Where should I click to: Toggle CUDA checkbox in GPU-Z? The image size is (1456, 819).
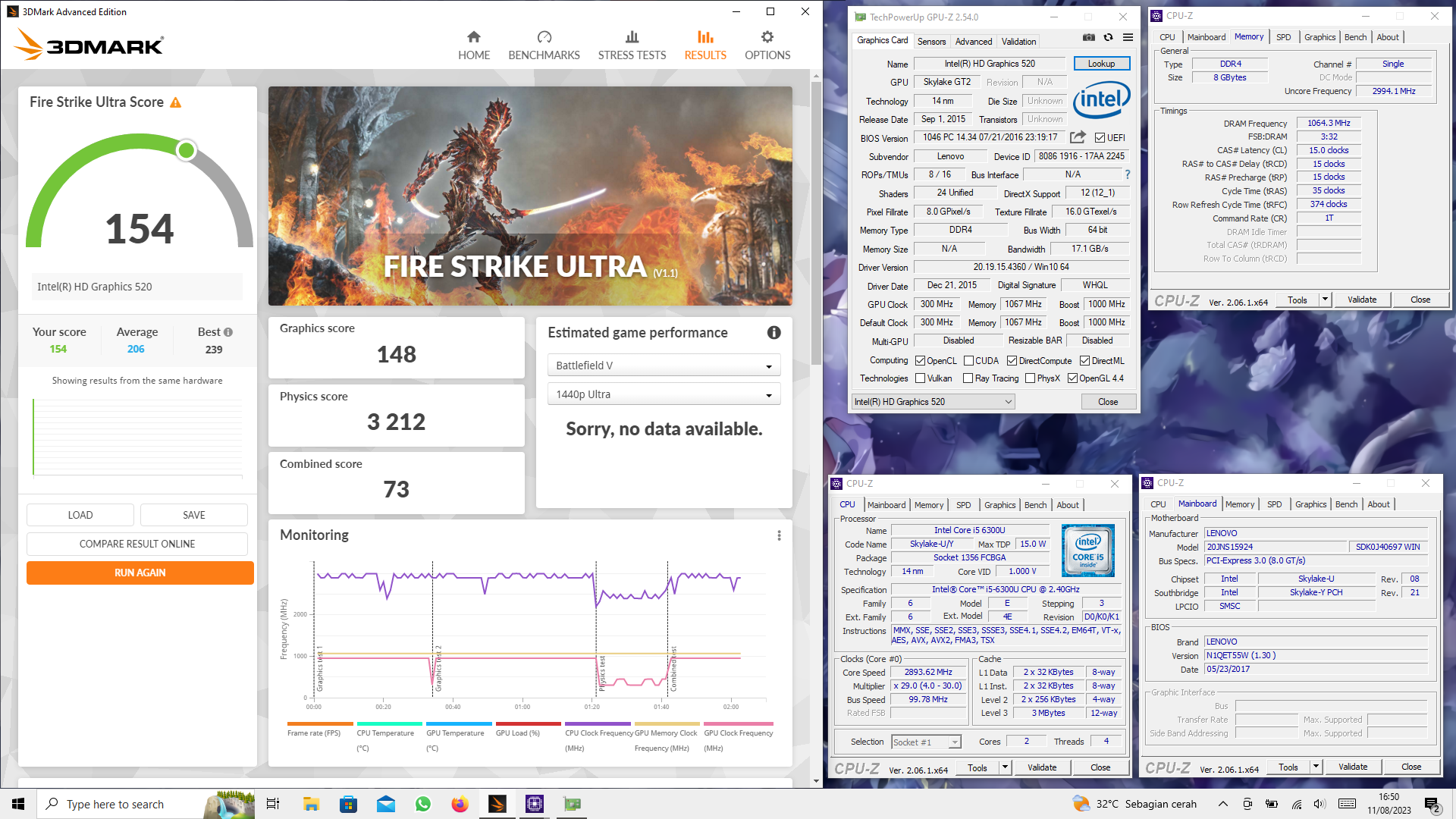tap(968, 361)
